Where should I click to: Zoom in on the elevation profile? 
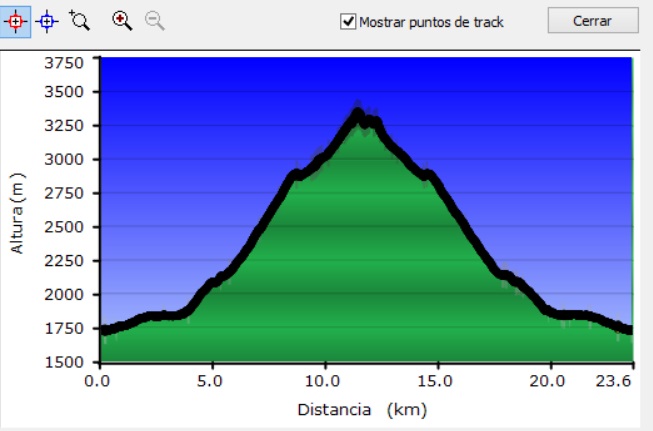122,21
